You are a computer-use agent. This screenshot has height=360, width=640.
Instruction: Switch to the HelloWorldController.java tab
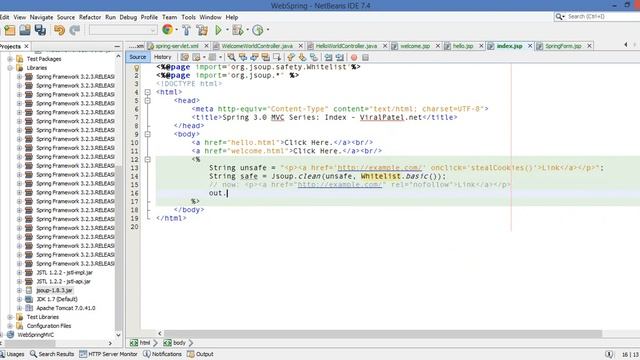pyautogui.click(x=346, y=46)
